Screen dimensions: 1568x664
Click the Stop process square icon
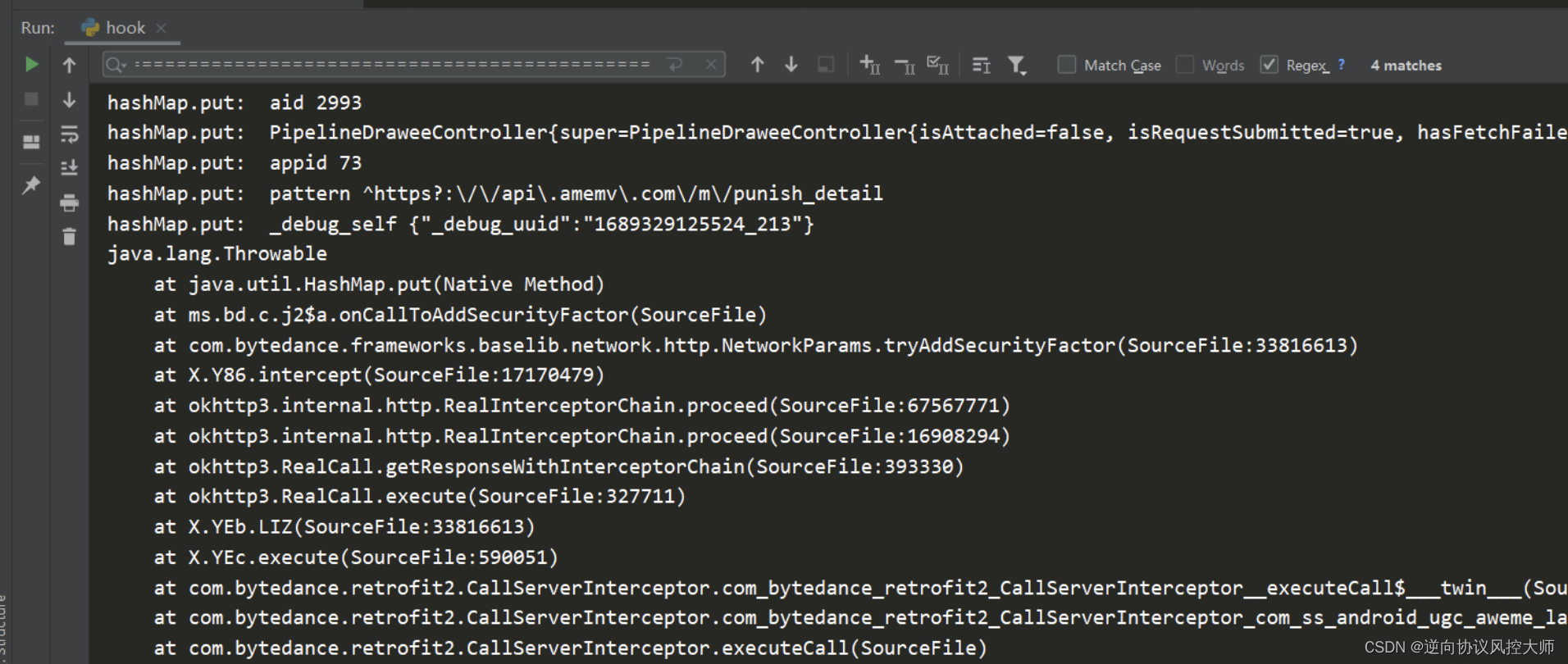coord(31,99)
